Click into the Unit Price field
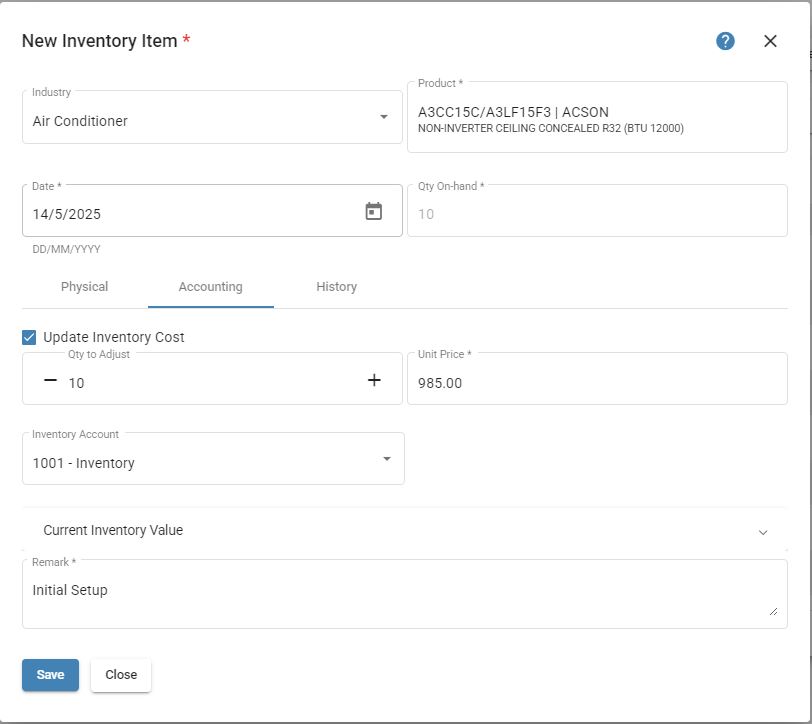The image size is (812, 724). click(596, 383)
